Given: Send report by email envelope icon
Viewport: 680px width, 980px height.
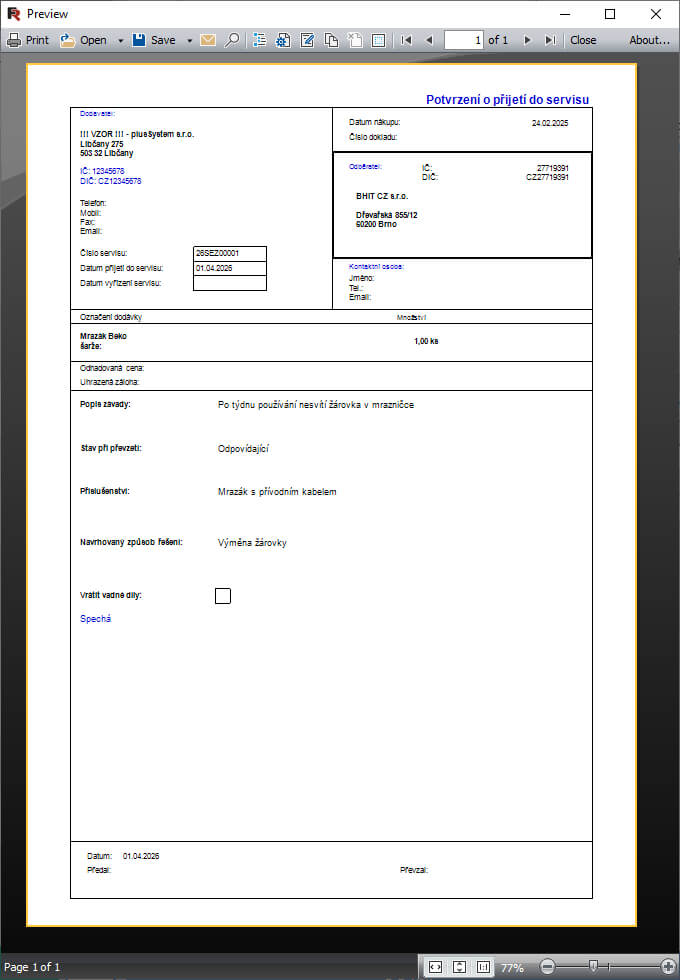Looking at the screenshot, I should pyautogui.click(x=208, y=40).
